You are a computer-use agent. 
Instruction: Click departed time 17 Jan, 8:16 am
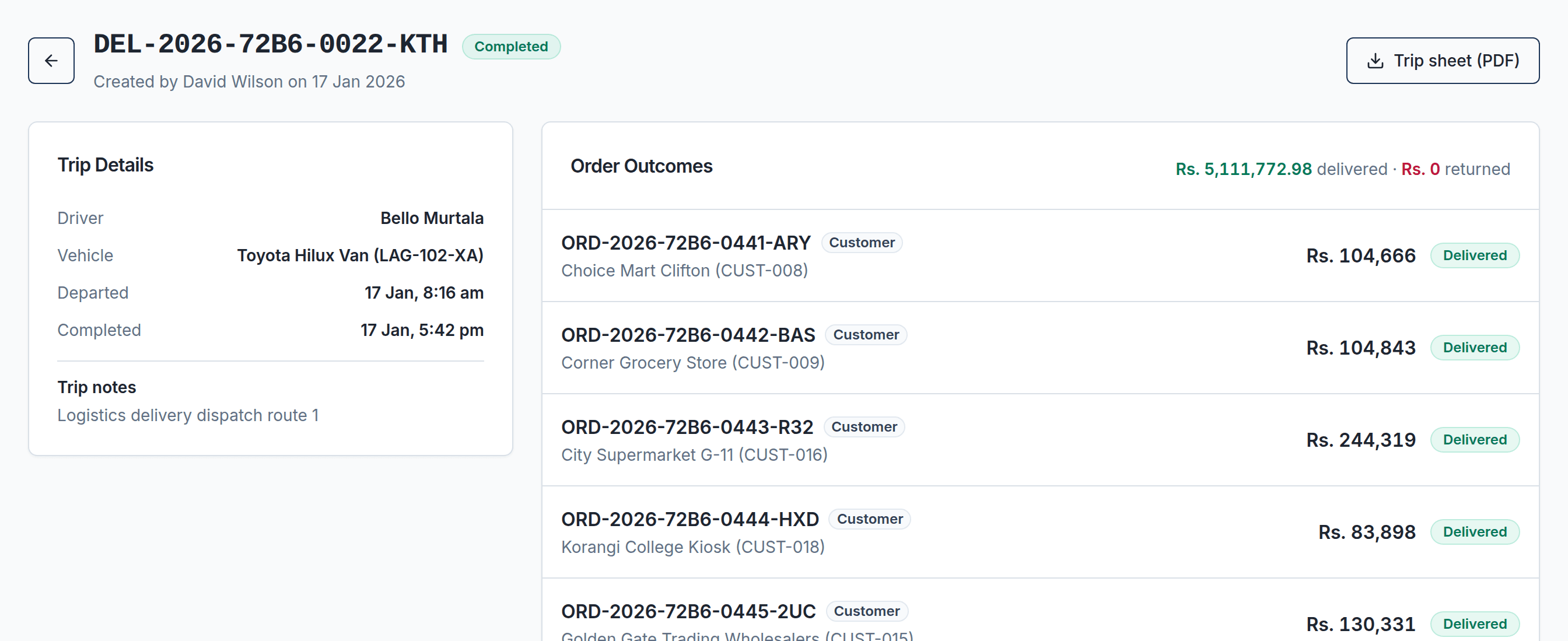tap(423, 293)
